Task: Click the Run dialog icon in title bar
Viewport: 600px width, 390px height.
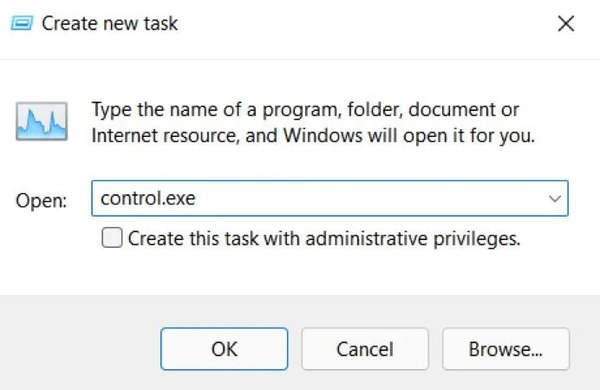Action: point(22,23)
